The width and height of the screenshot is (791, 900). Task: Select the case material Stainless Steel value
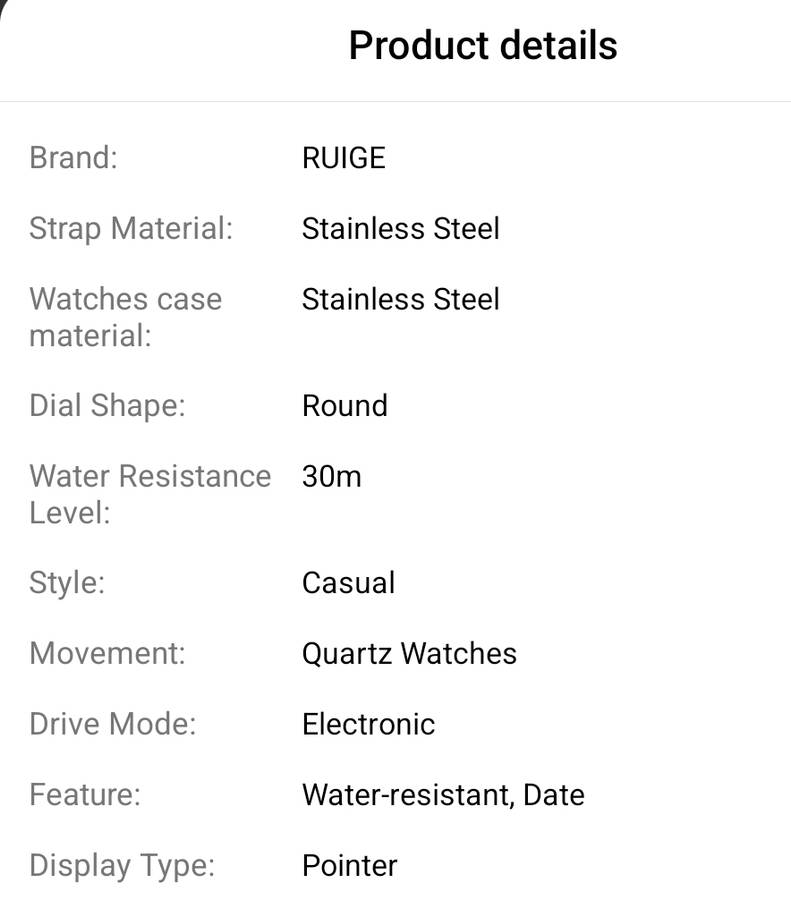(x=400, y=299)
